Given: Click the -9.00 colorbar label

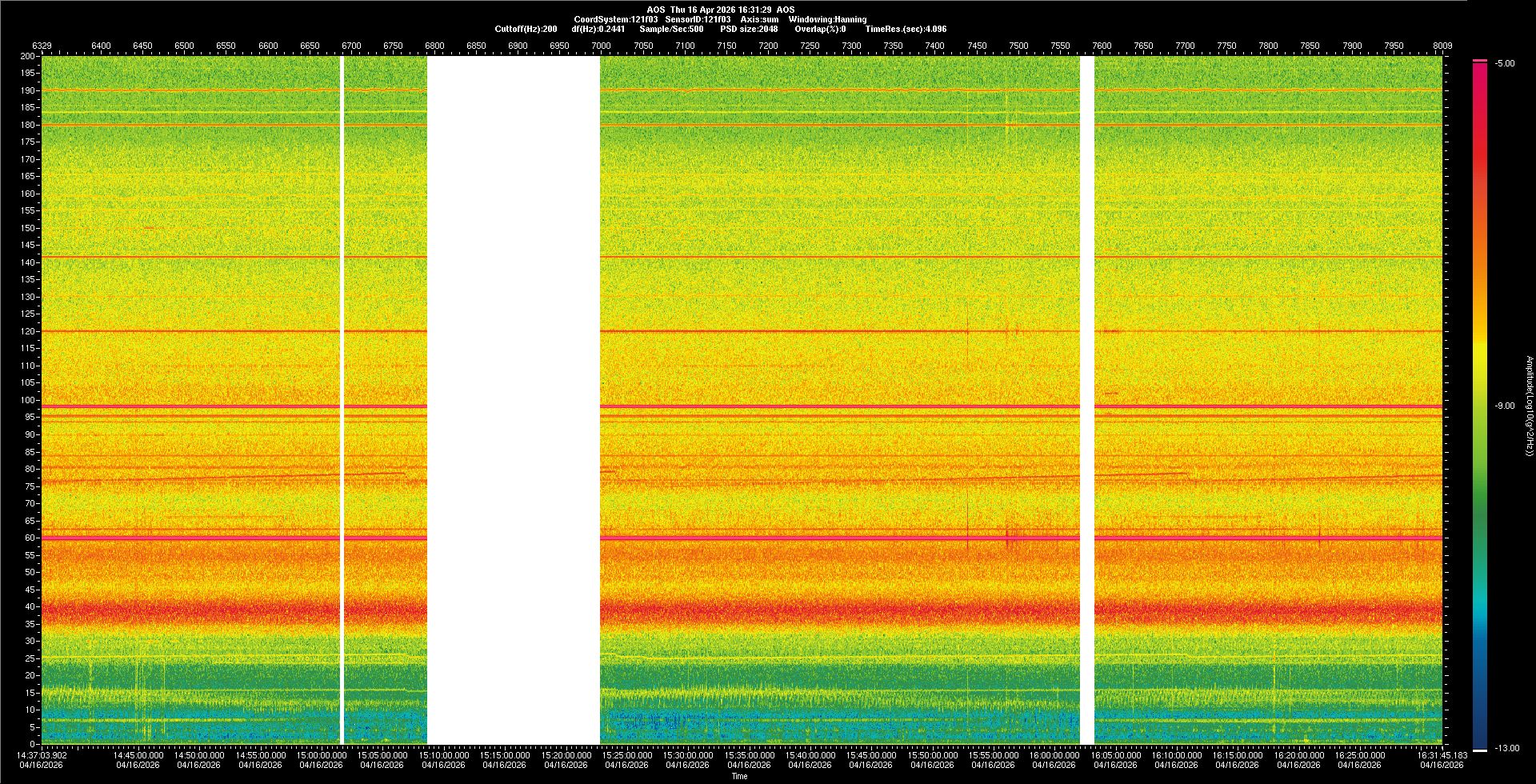Looking at the screenshot, I should [1504, 406].
